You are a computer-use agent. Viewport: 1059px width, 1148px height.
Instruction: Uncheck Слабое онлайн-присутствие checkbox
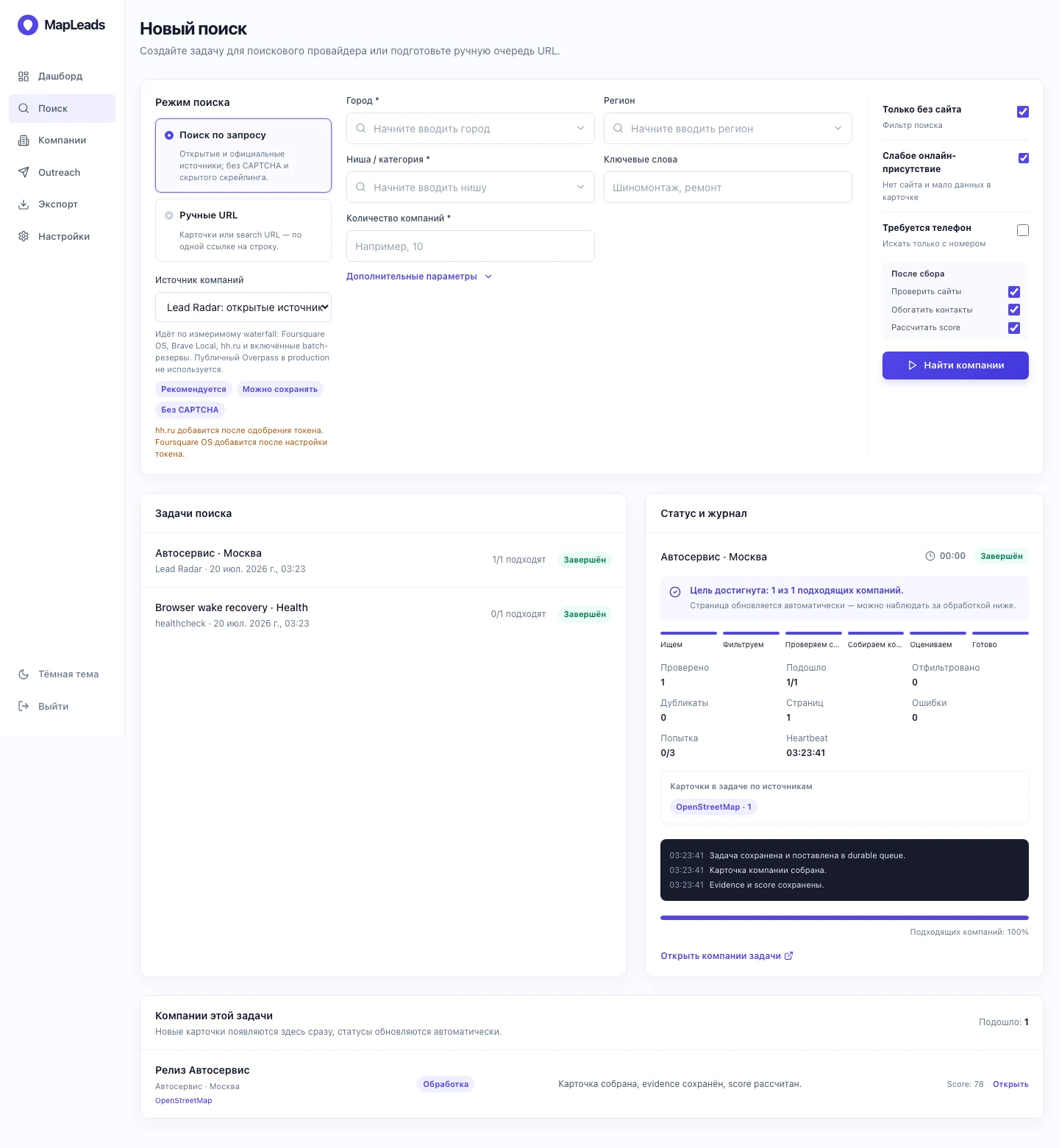coord(1023,158)
